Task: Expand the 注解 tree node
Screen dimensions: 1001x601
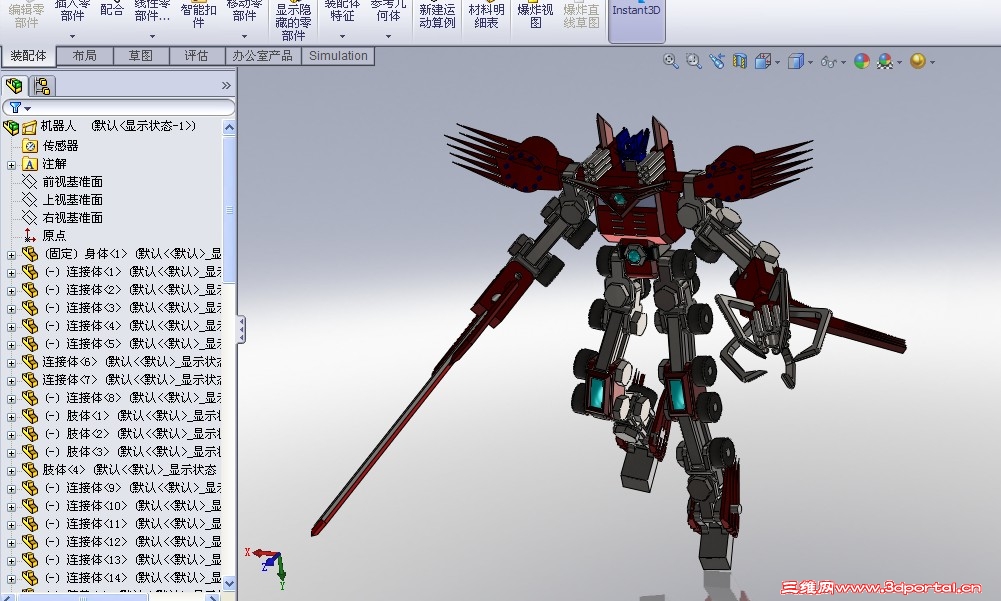Action: 11,165
